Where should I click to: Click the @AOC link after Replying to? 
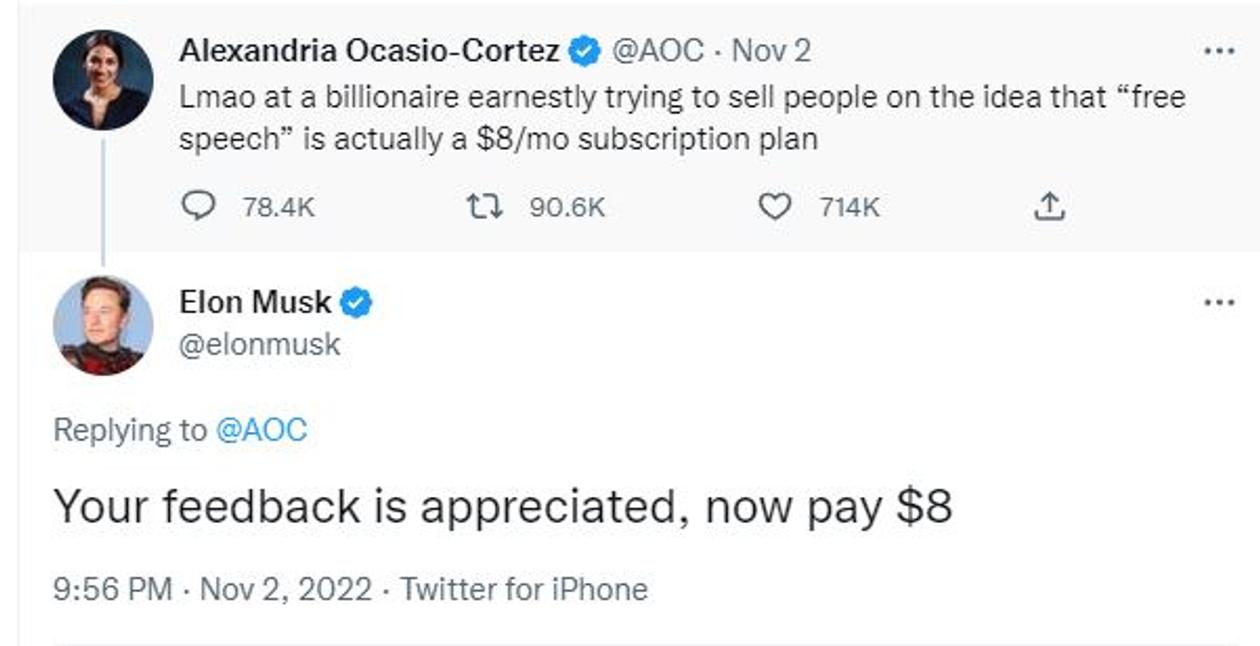pyautogui.click(x=261, y=430)
